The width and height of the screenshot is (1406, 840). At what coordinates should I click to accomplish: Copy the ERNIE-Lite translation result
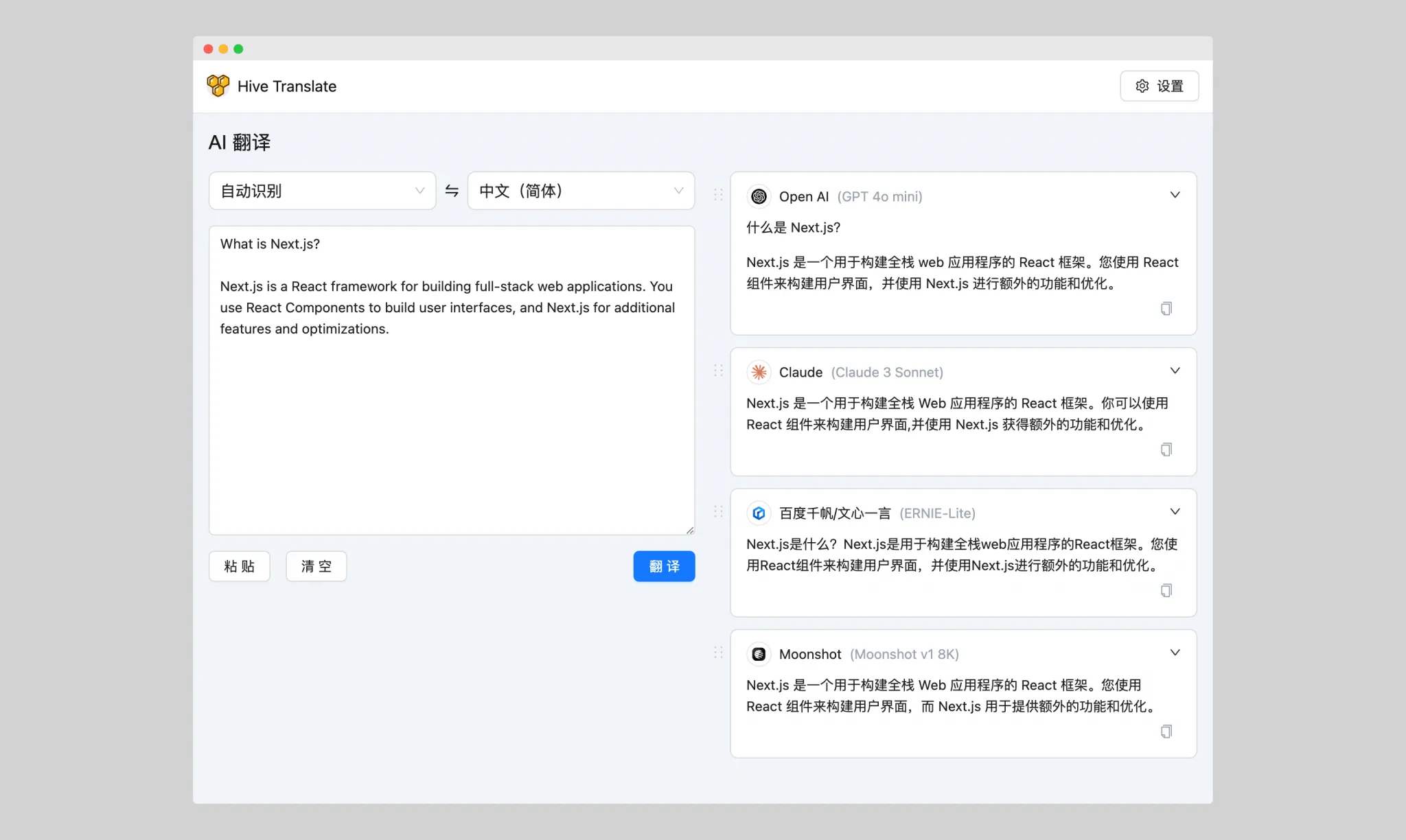[1166, 591]
